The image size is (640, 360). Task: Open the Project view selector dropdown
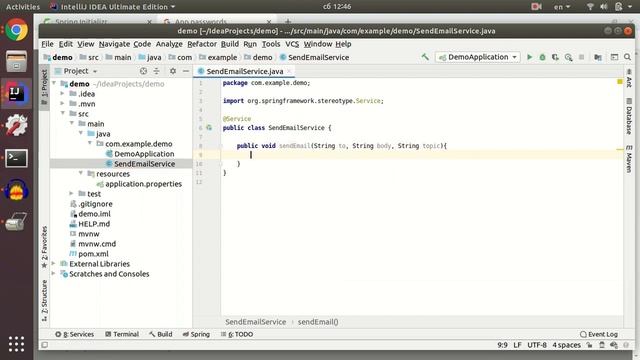(76, 71)
